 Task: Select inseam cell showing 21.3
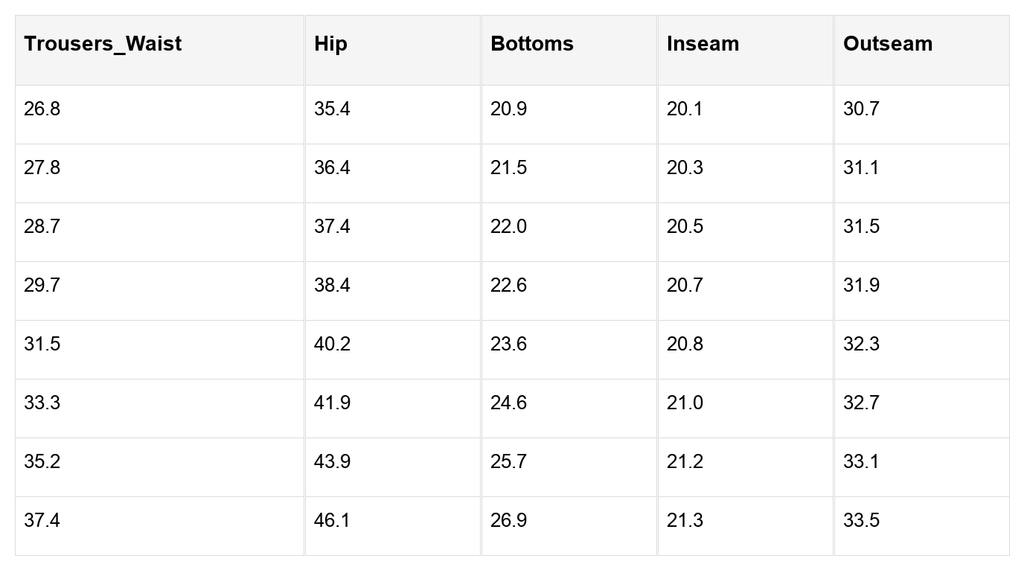(x=745, y=526)
